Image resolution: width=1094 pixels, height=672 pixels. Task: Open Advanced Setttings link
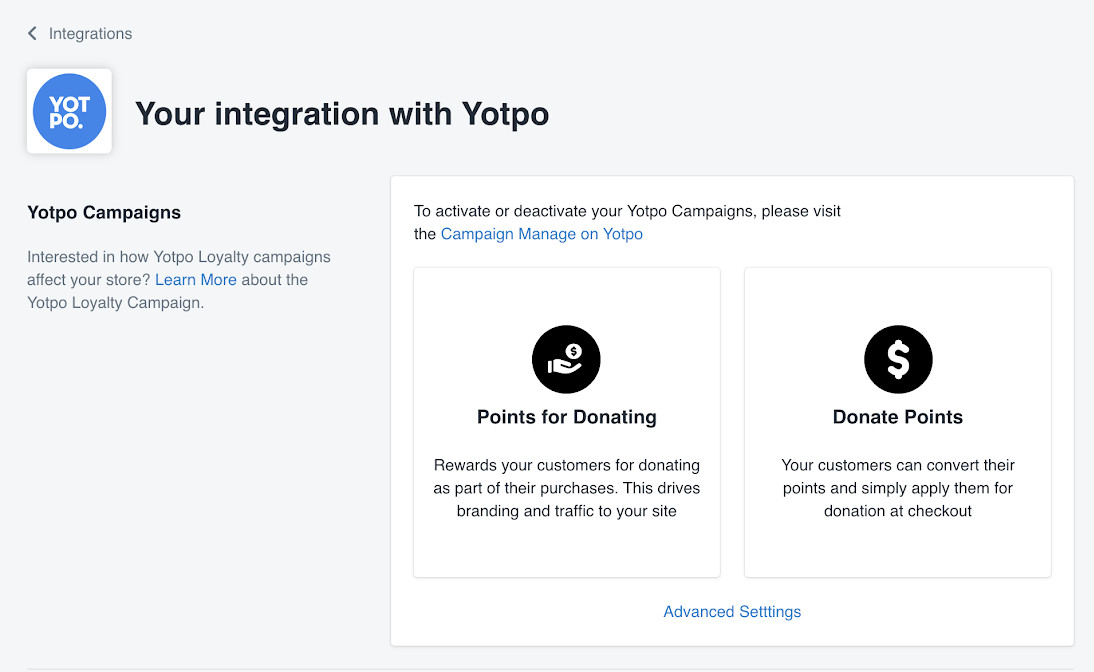click(732, 611)
